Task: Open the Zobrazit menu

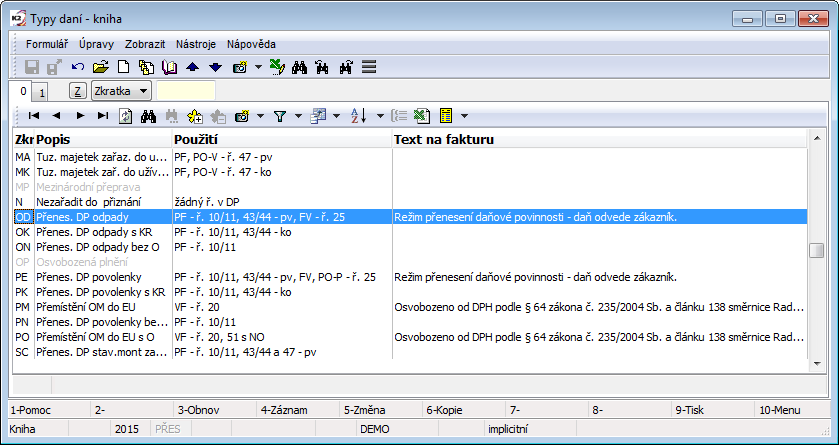Action: tap(145, 44)
